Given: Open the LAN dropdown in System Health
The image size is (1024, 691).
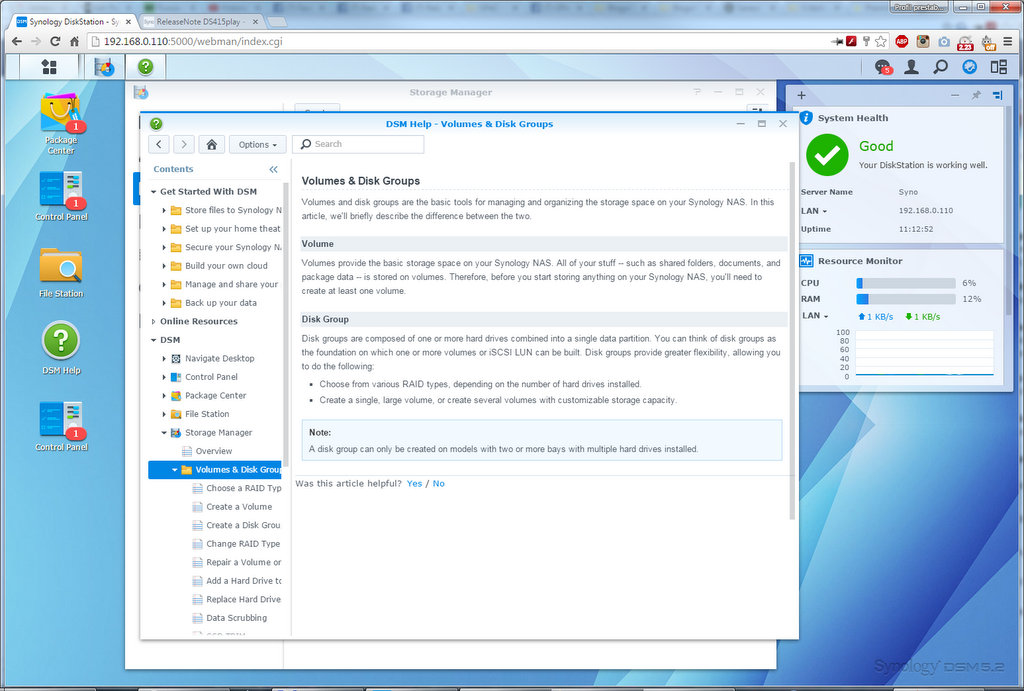Looking at the screenshot, I should tap(814, 211).
